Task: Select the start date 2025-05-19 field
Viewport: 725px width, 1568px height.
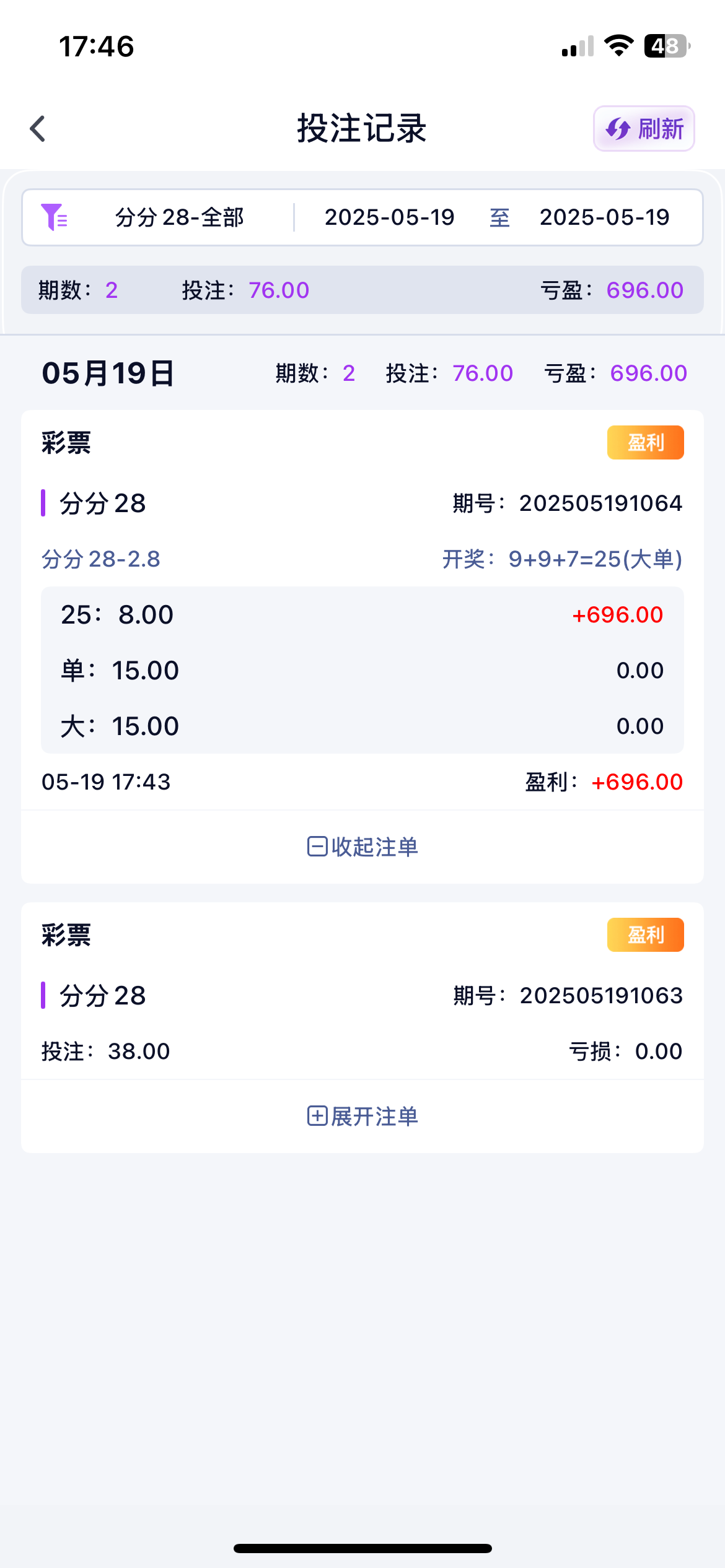Action: 390,217
